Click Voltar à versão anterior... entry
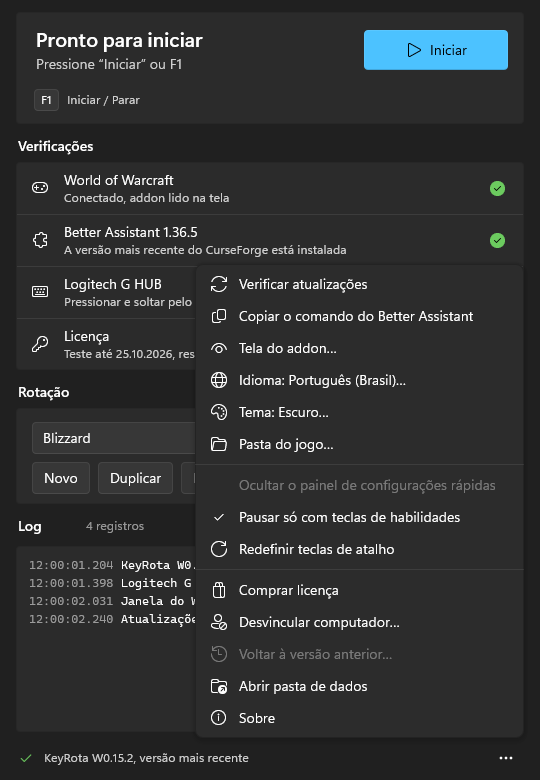 pyautogui.click(x=360, y=654)
